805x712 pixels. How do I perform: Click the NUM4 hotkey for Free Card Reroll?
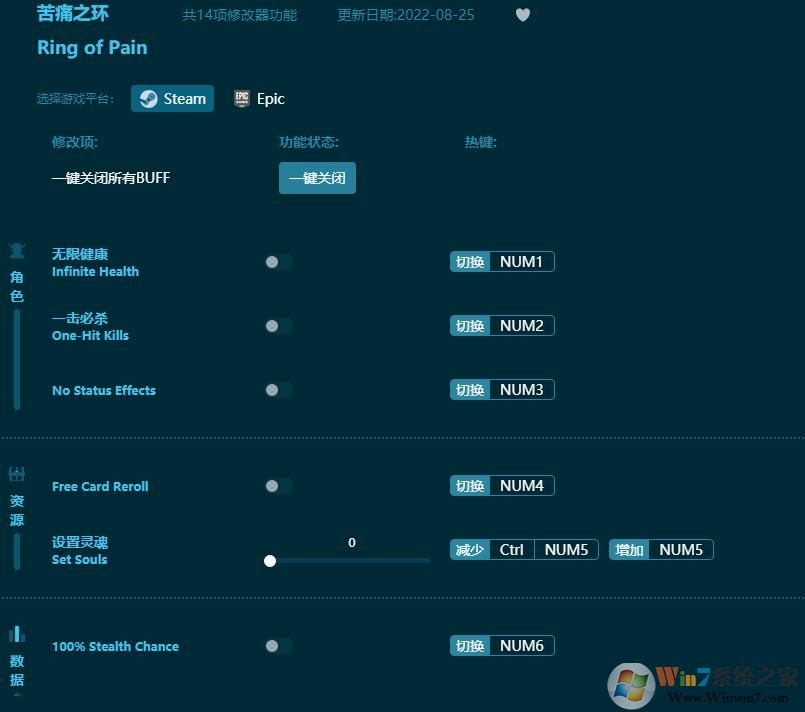pyautogui.click(x=522, y=486)
